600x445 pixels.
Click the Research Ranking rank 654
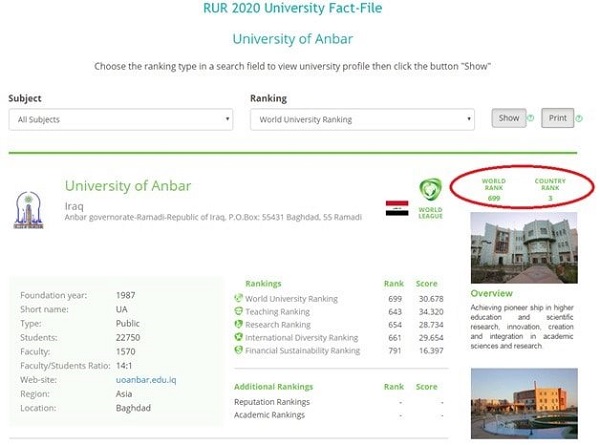(395, 325)
